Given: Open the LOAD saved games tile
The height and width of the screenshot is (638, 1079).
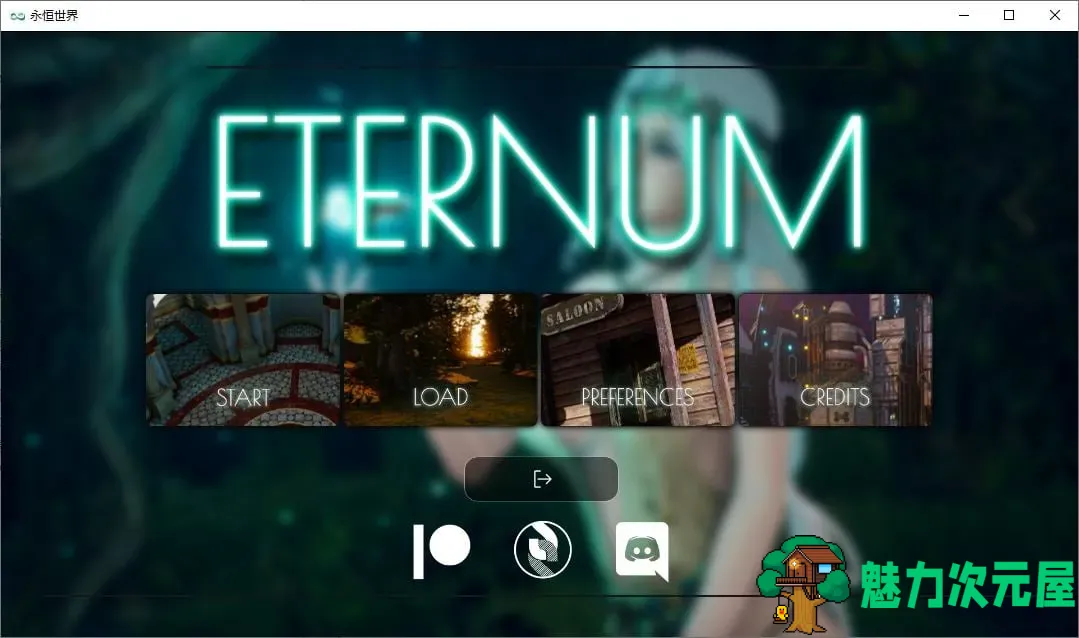Looking at the screenshot, I should click(440, 360).
